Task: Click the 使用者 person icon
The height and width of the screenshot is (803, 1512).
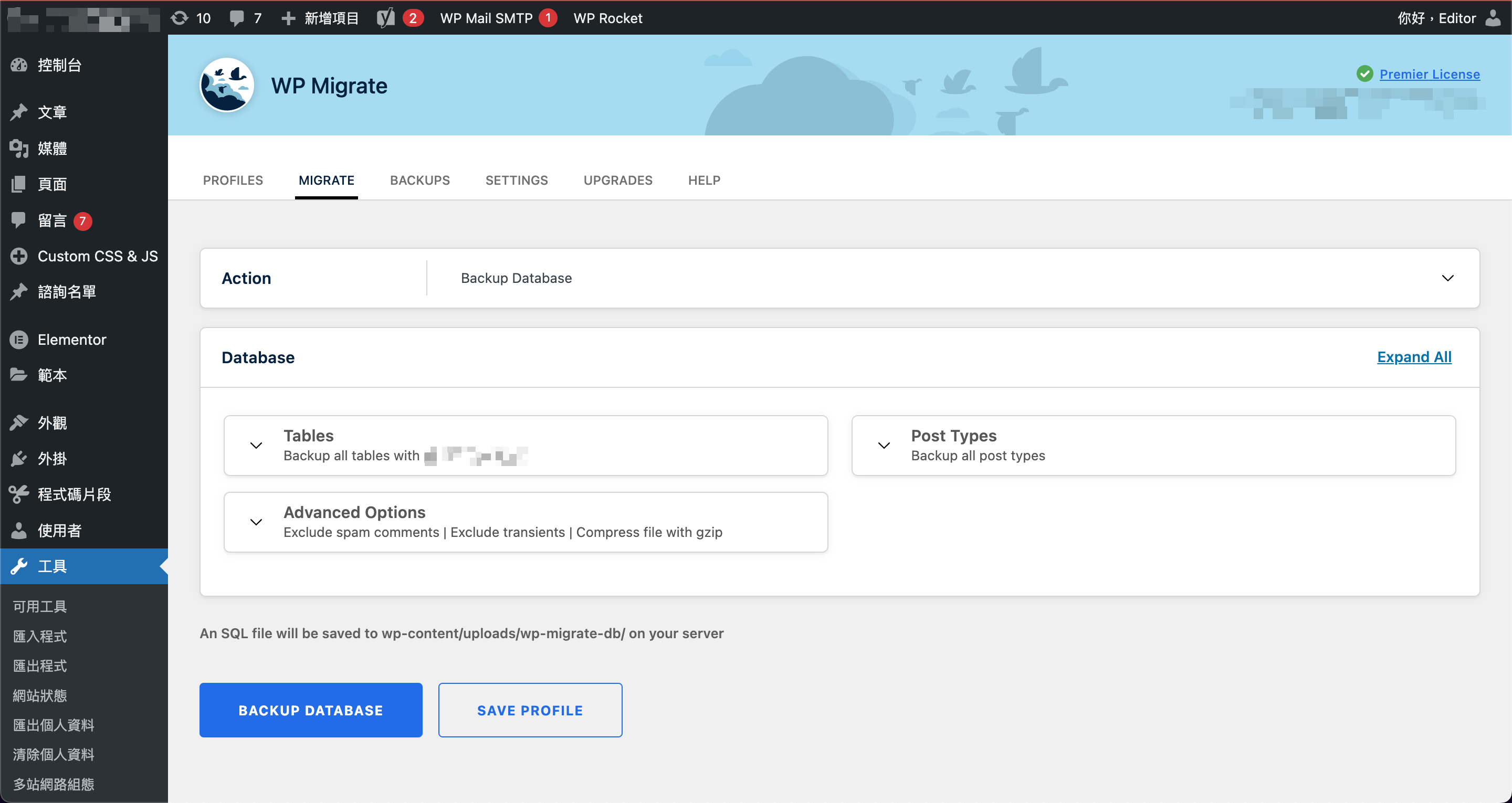Action: 19,530
